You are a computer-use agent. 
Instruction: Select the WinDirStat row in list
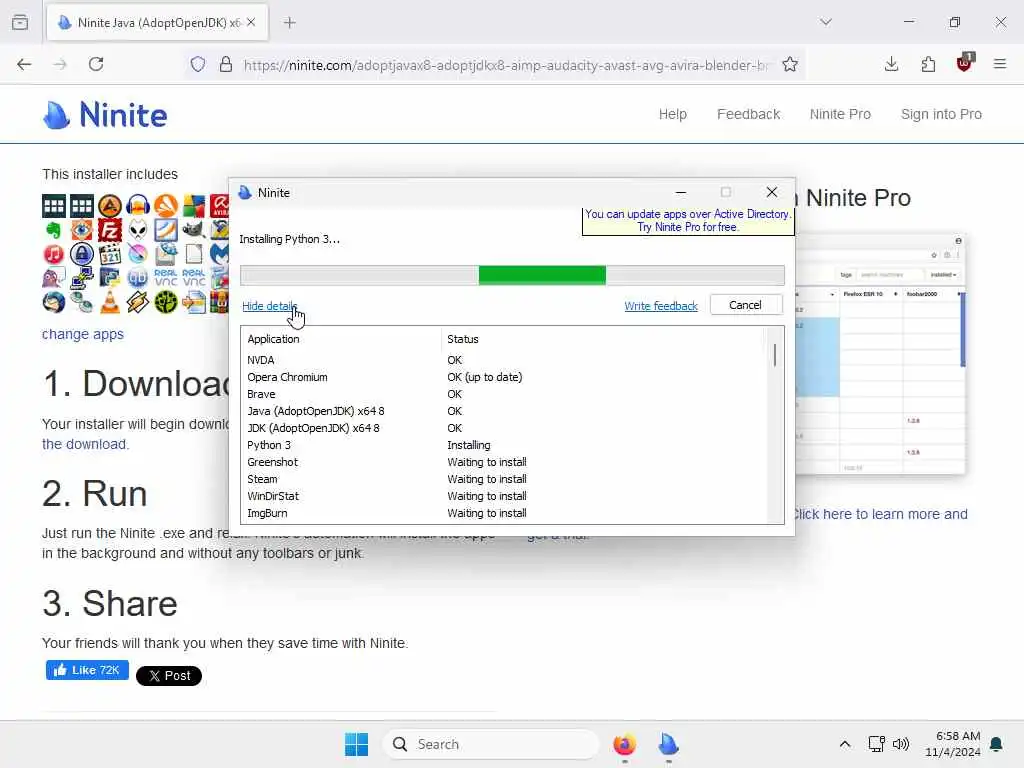503,496
